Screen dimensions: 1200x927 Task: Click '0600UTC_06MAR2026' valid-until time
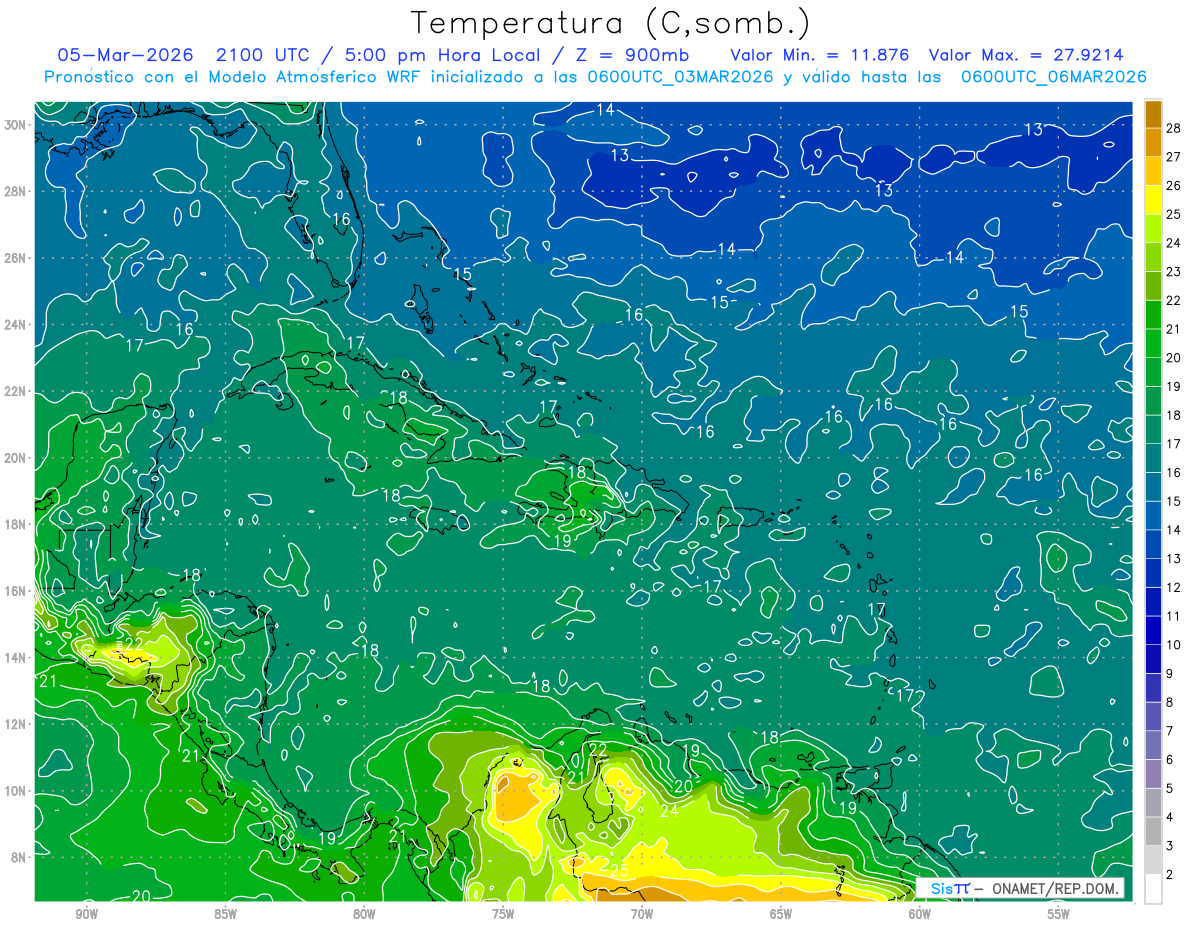tap(1053, 77)
